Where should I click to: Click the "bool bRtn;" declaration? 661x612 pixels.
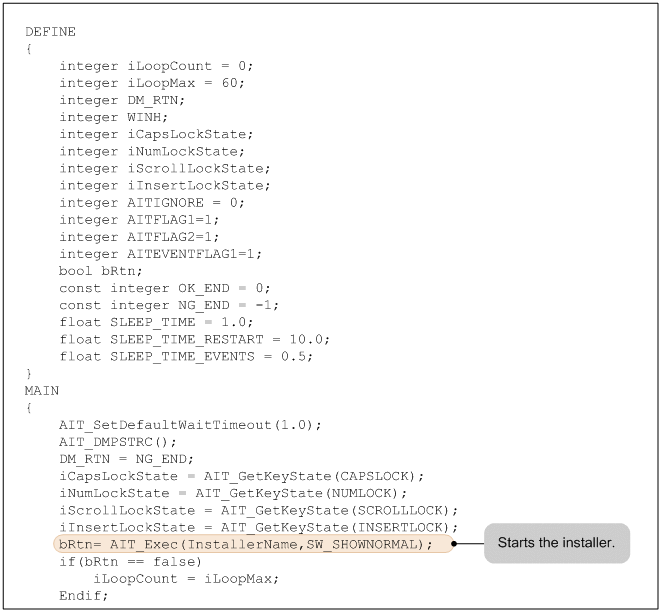pos(101,271)
